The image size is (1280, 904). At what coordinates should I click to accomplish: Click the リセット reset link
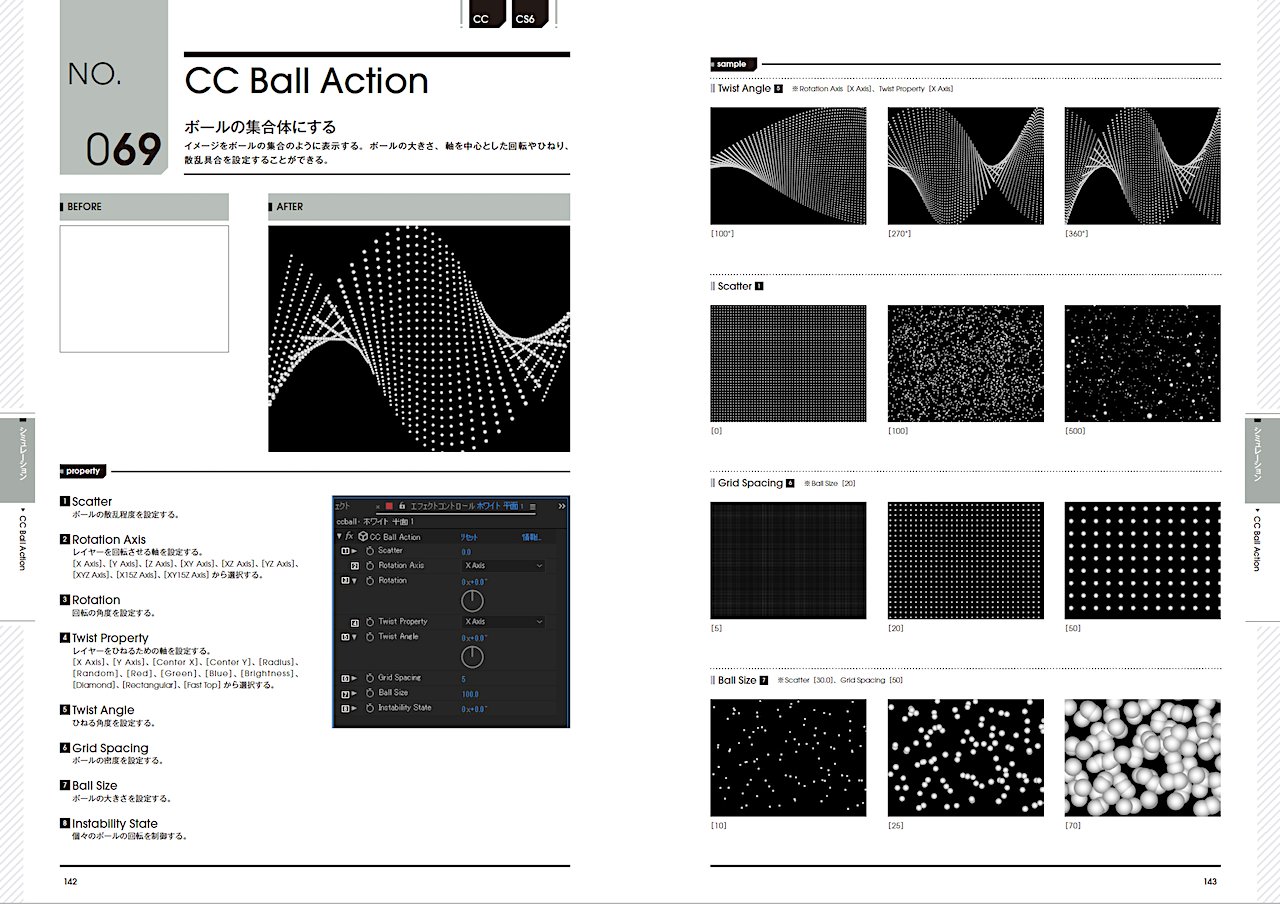[468, 537]
